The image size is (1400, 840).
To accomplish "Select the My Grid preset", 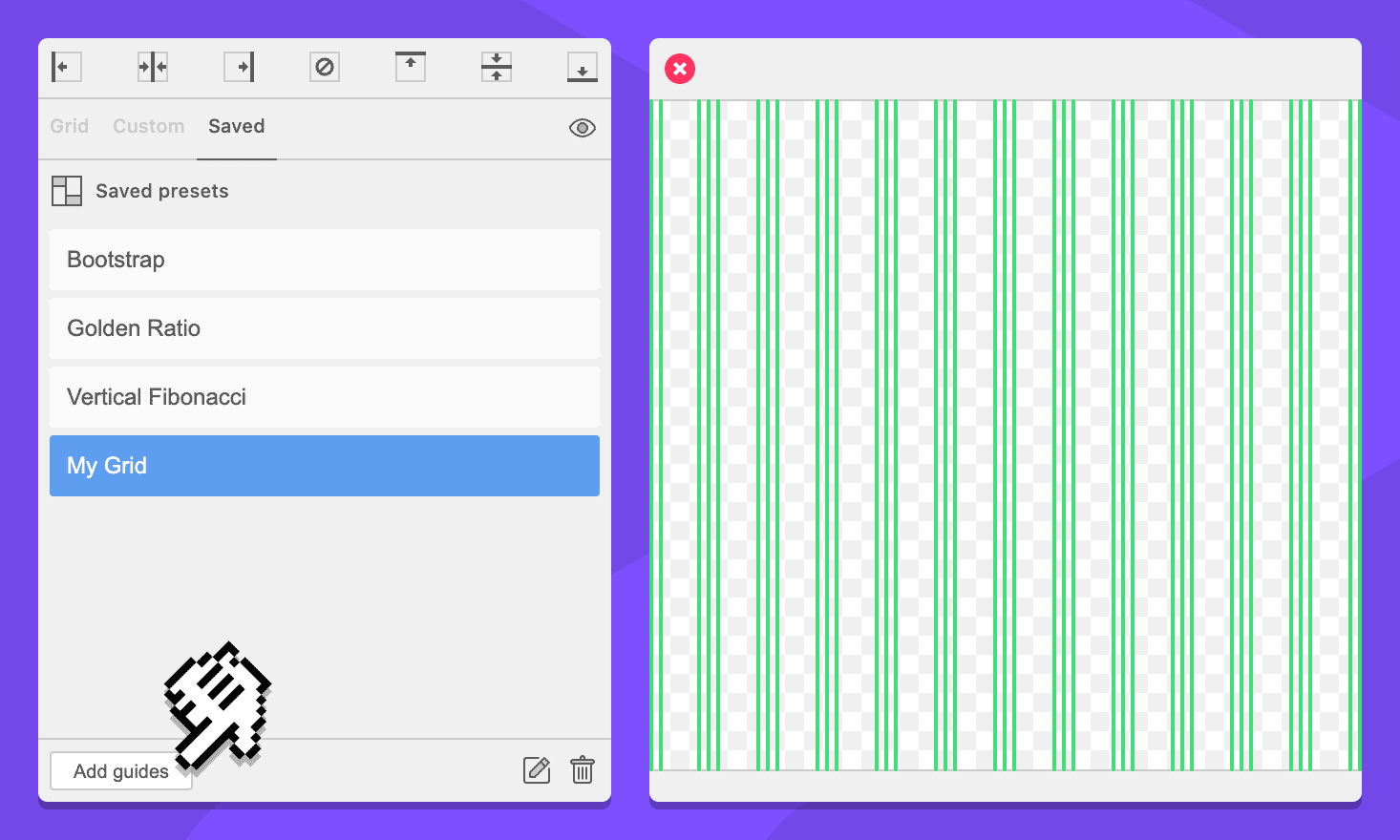I will click(325, 466).
